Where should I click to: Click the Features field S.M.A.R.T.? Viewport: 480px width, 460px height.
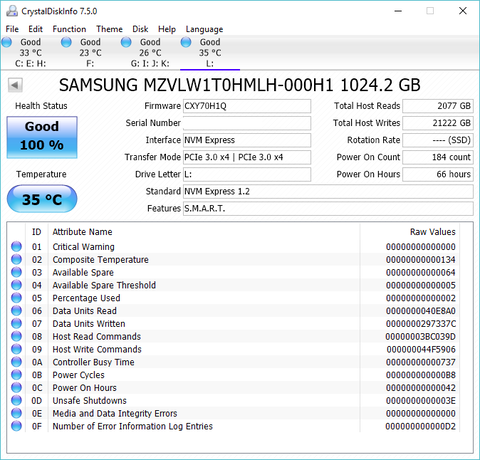tap(328, 208)
